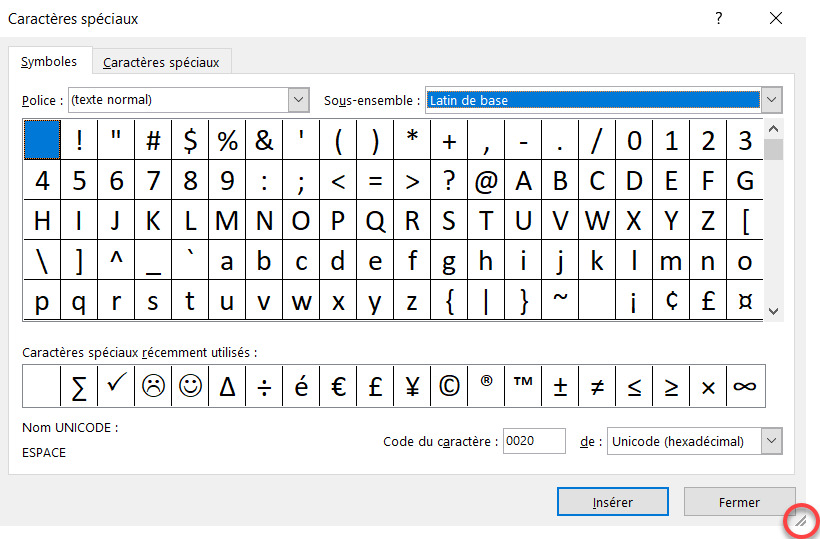
Task: Select the percent sign character
Action: click(227, 140)
